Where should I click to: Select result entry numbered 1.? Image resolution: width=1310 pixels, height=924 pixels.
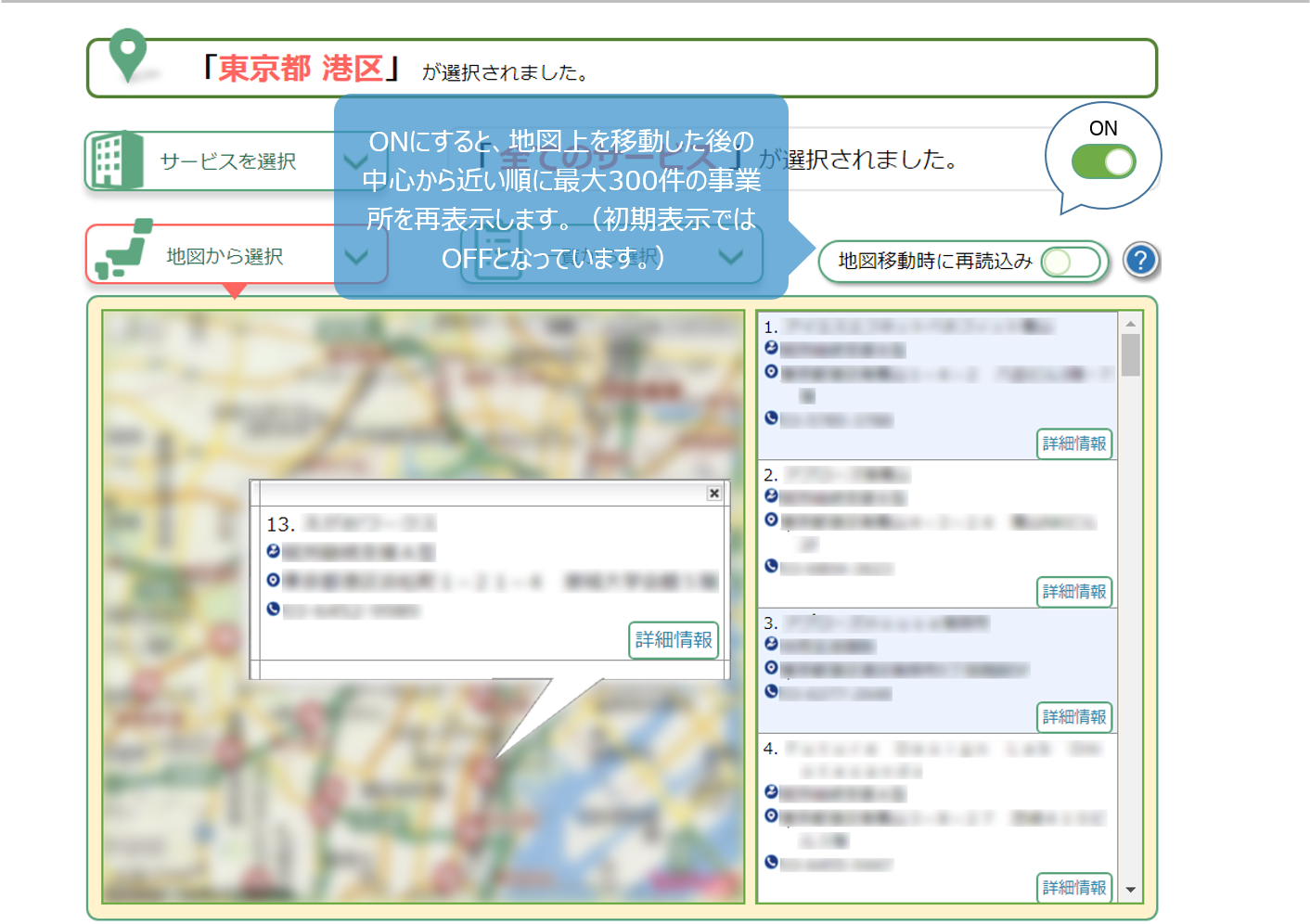click(938, 386)
